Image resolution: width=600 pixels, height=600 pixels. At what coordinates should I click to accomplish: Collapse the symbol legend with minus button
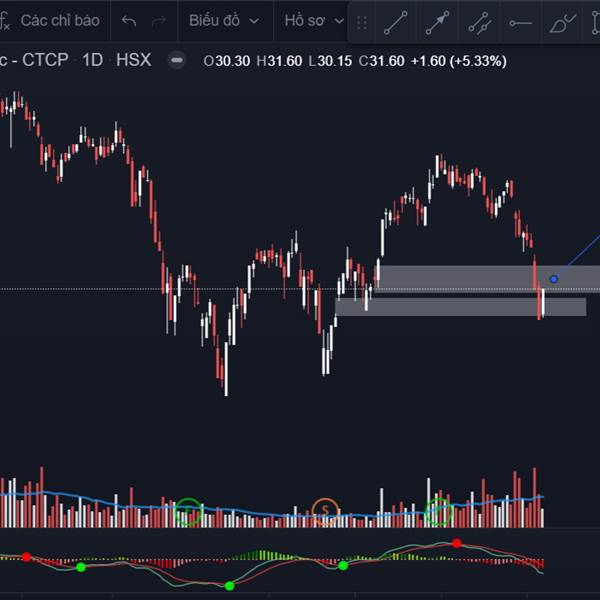[177, 60]
